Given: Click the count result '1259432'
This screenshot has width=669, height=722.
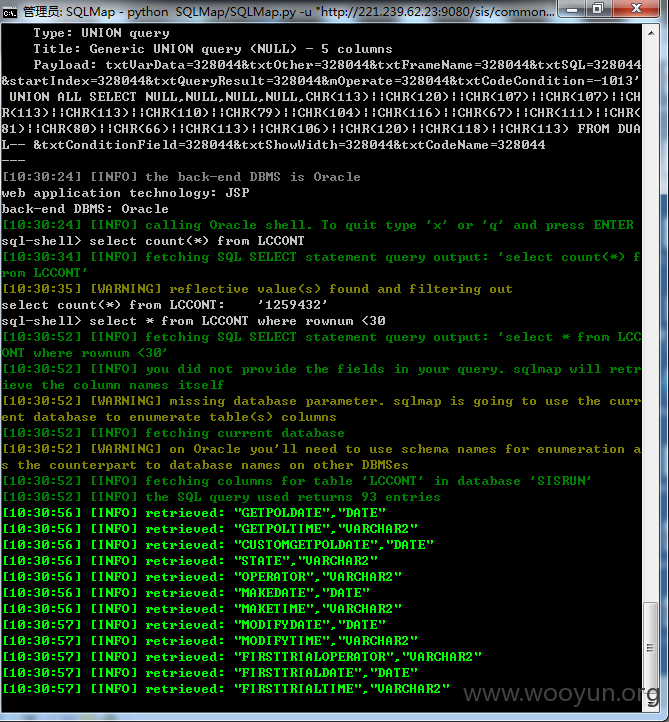Looking at the screenshot, I should click(x=292, y=305).
